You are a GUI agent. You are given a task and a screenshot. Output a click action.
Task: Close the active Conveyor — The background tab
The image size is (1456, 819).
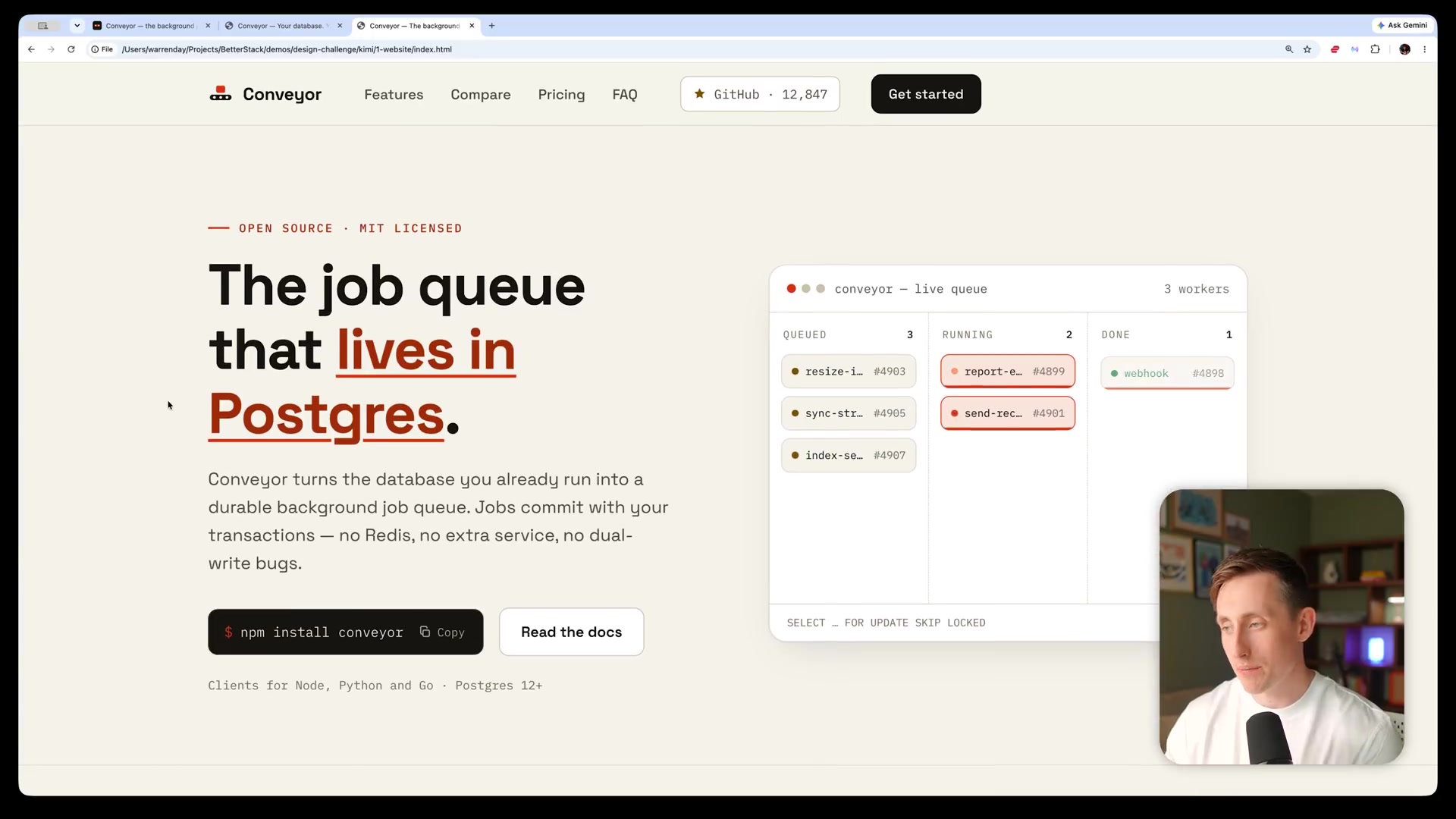472,26
